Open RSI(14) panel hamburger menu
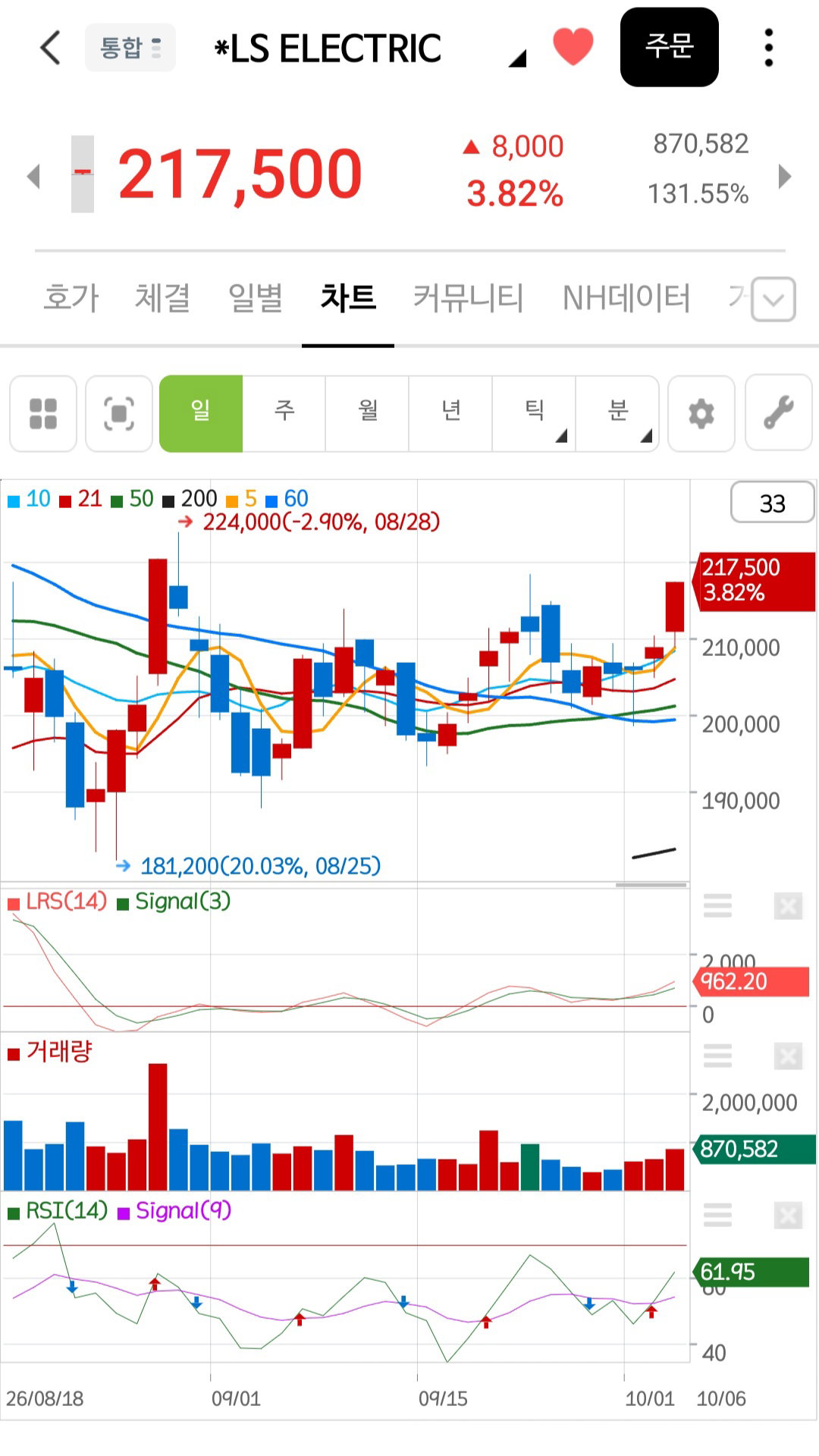 click(717, 1216)
